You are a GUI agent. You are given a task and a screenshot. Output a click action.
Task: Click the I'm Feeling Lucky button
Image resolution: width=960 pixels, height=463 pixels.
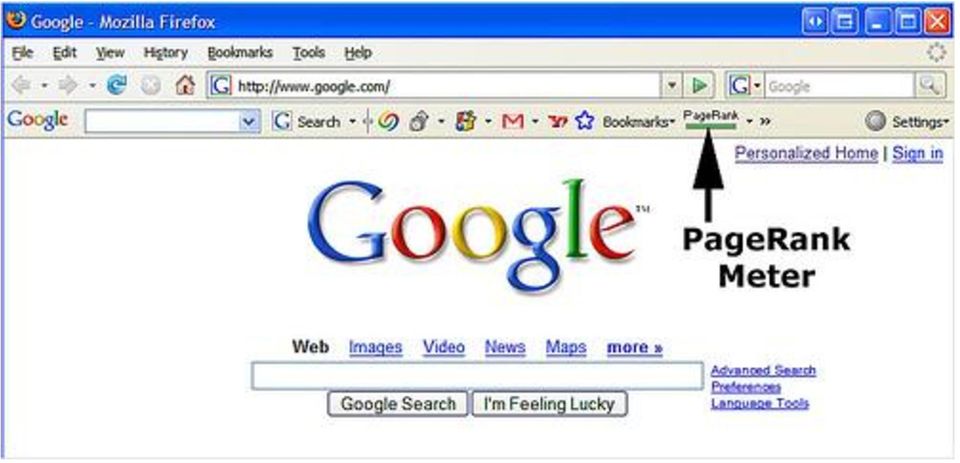[x=549, y=404]
